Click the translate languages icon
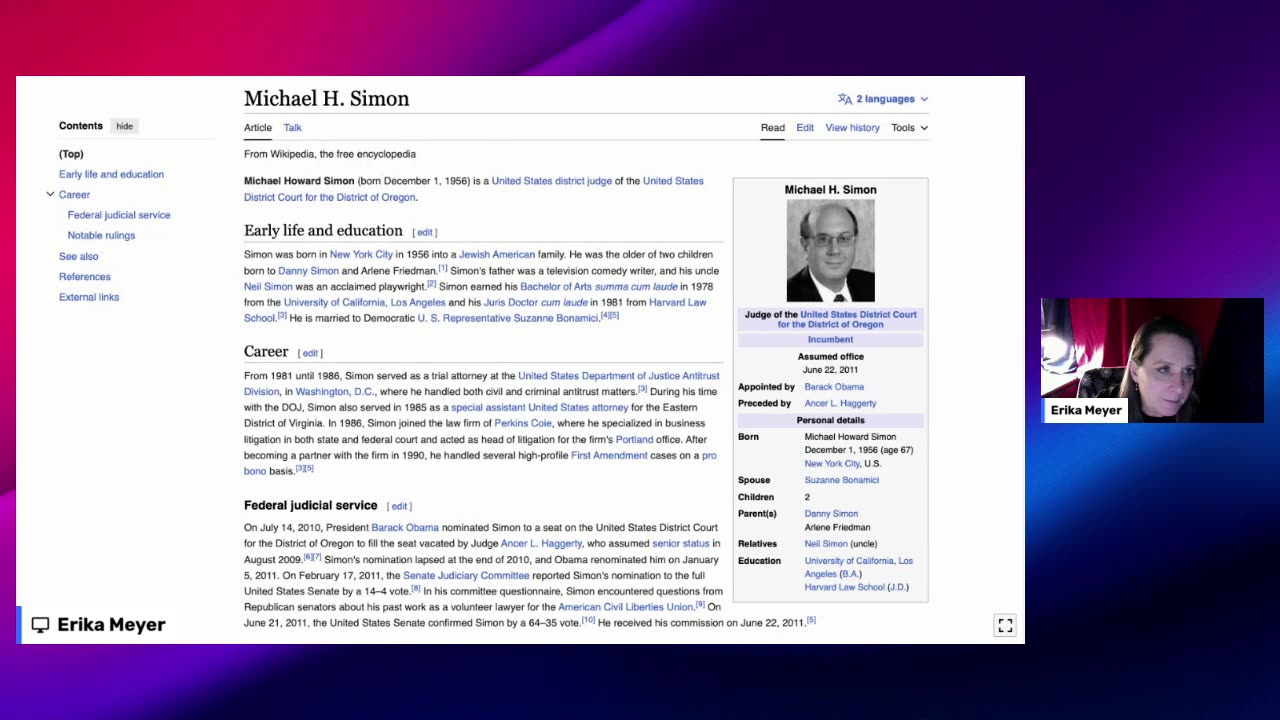 pyautogui.click(x=845, y=99)
